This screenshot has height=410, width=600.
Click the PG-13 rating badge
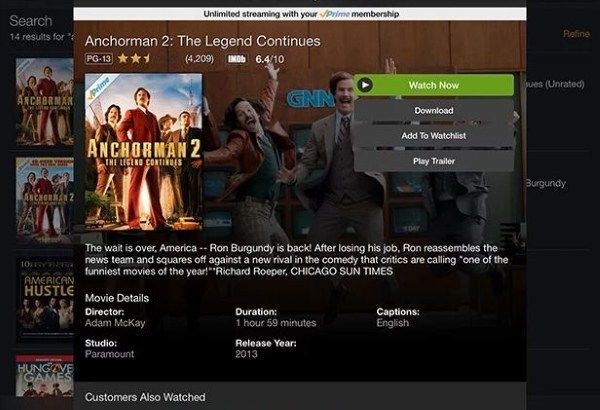[x=99, y=59]
